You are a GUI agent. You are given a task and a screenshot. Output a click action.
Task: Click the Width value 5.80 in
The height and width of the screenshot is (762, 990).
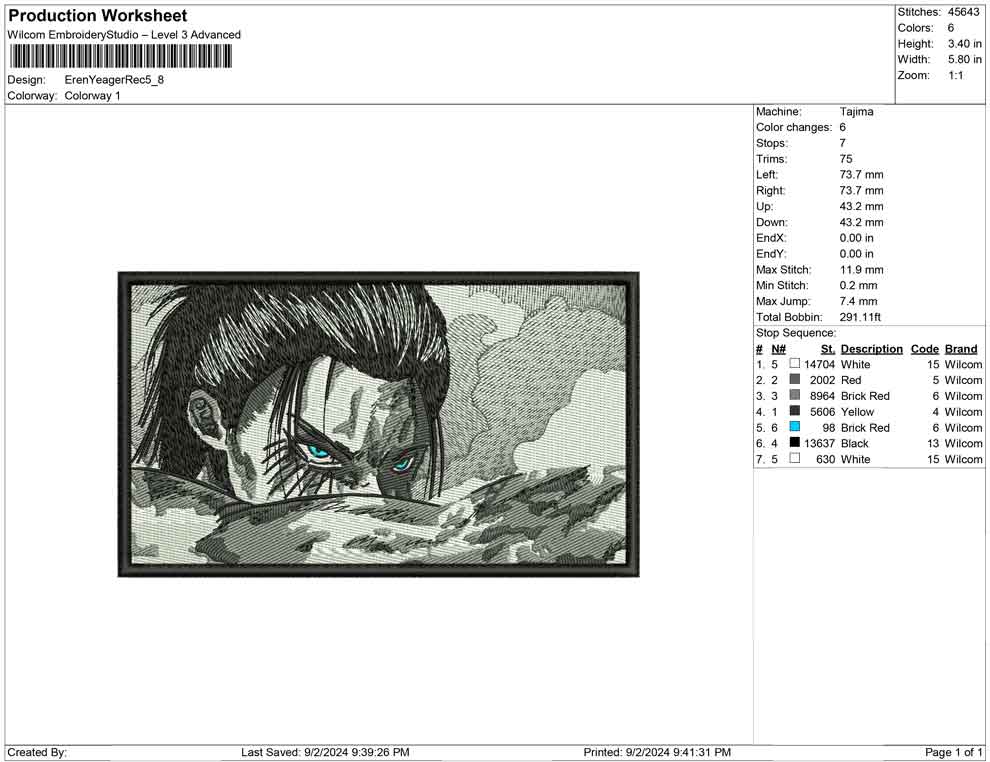click(x=965, y=59)
